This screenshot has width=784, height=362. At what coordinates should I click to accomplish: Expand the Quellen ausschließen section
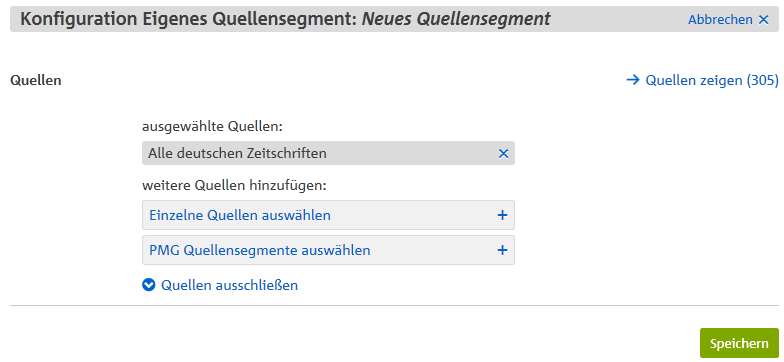tap(229, 285)
